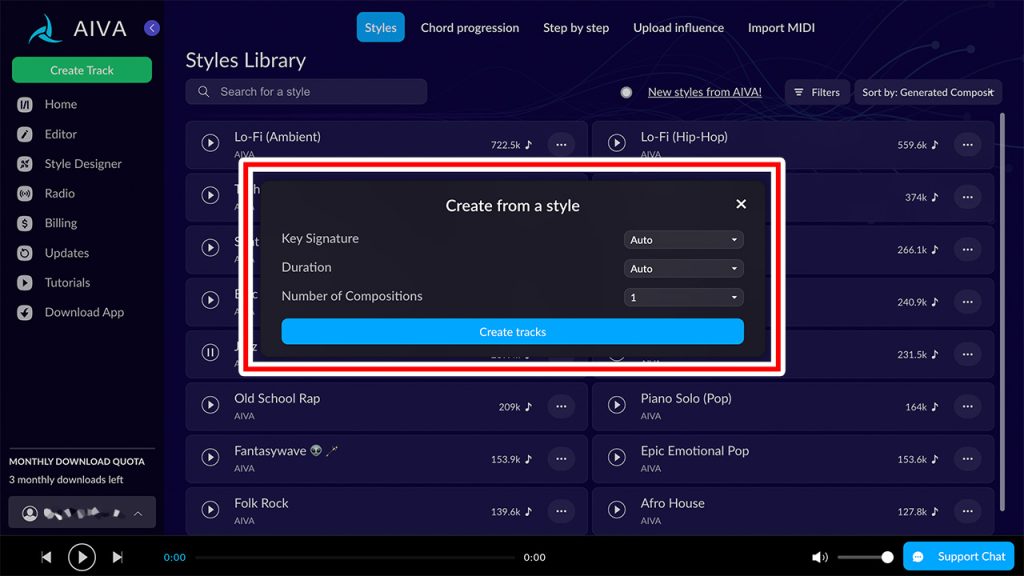Toggle the New styles from AIVA radio
The image size is (1024, 576).
pos(626,92)
